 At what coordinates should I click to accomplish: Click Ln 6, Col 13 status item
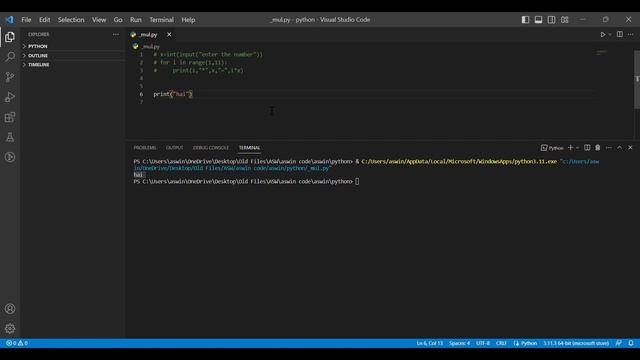[429, 343]
